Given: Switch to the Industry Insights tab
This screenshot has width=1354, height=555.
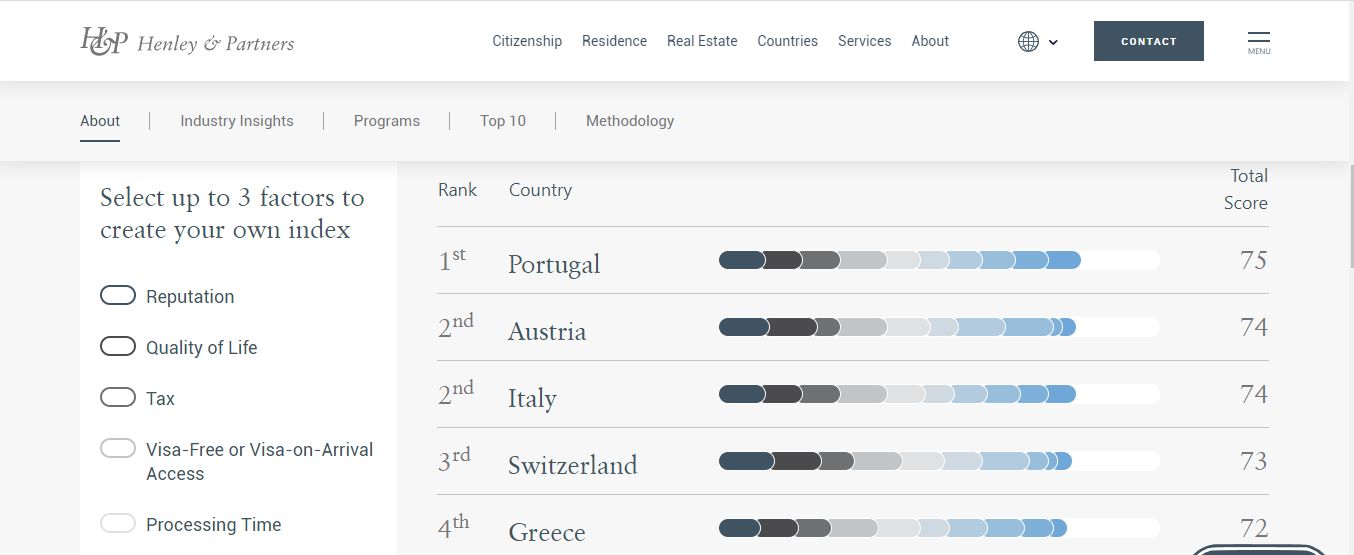Looking at the screenshot, I should (x=237, y=121).
